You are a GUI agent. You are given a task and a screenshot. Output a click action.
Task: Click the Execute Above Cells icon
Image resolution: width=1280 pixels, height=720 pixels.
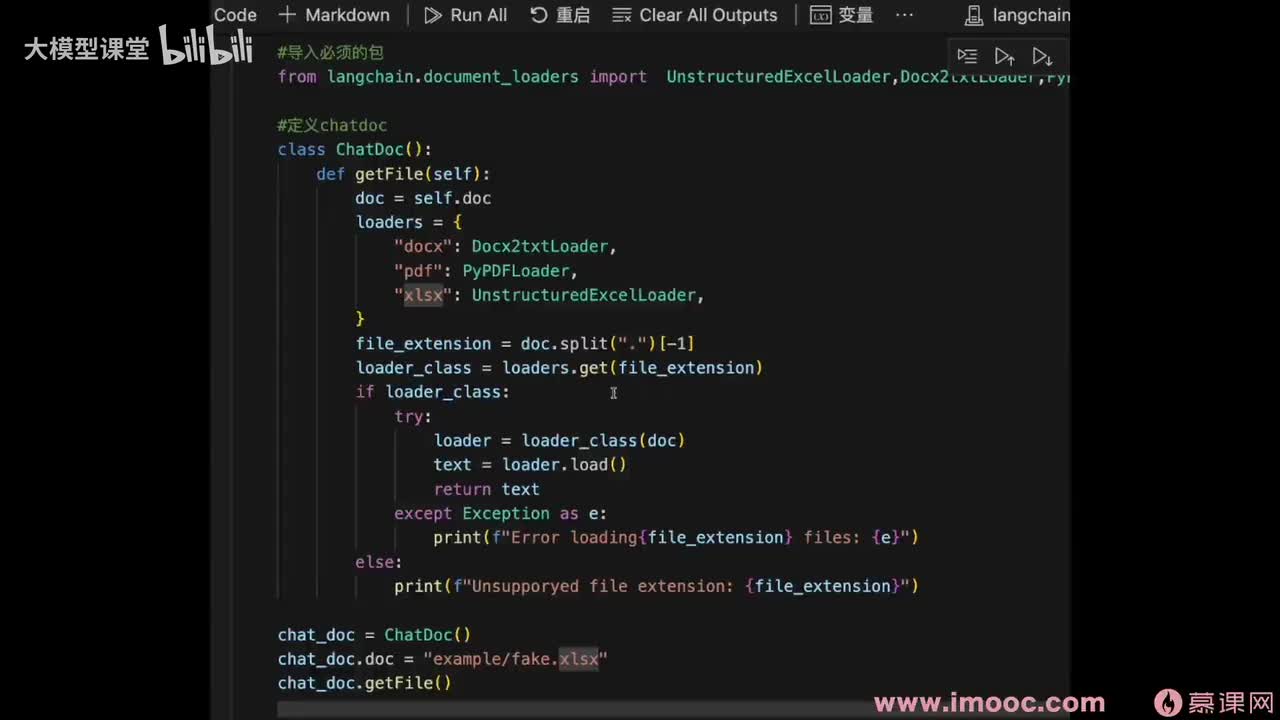coord(1005,56)
